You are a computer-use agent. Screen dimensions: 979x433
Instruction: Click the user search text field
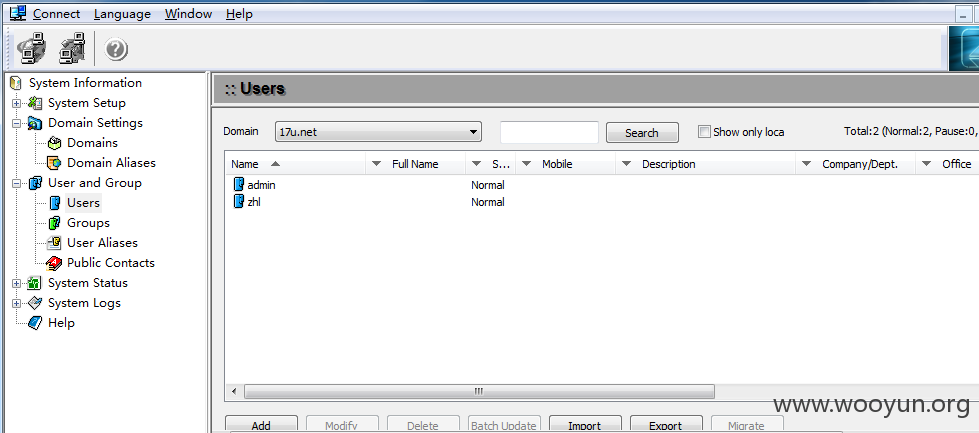pyautogui.click(x=549, y=132)
